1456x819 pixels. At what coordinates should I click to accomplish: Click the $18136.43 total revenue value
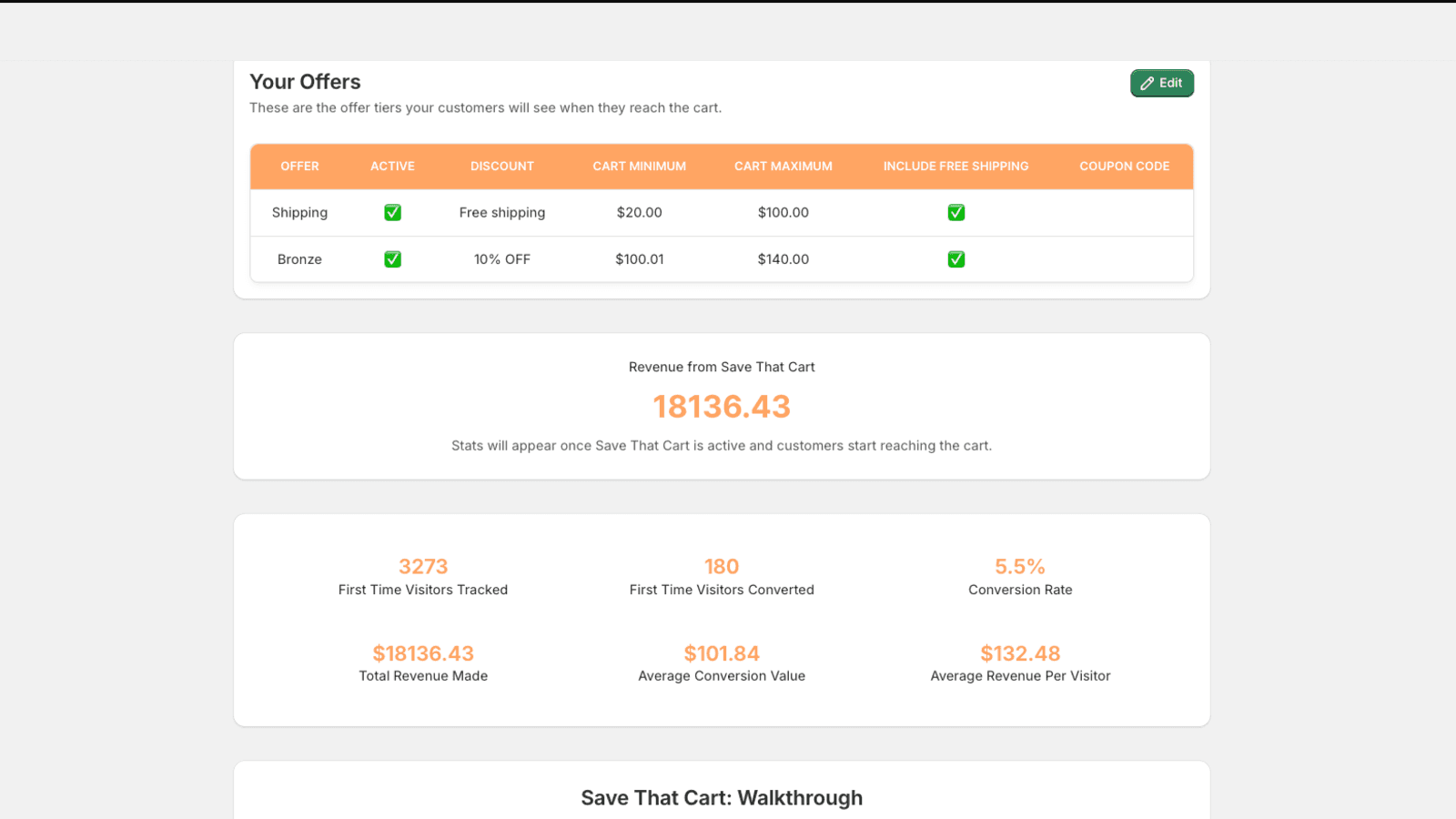[423, 653]
